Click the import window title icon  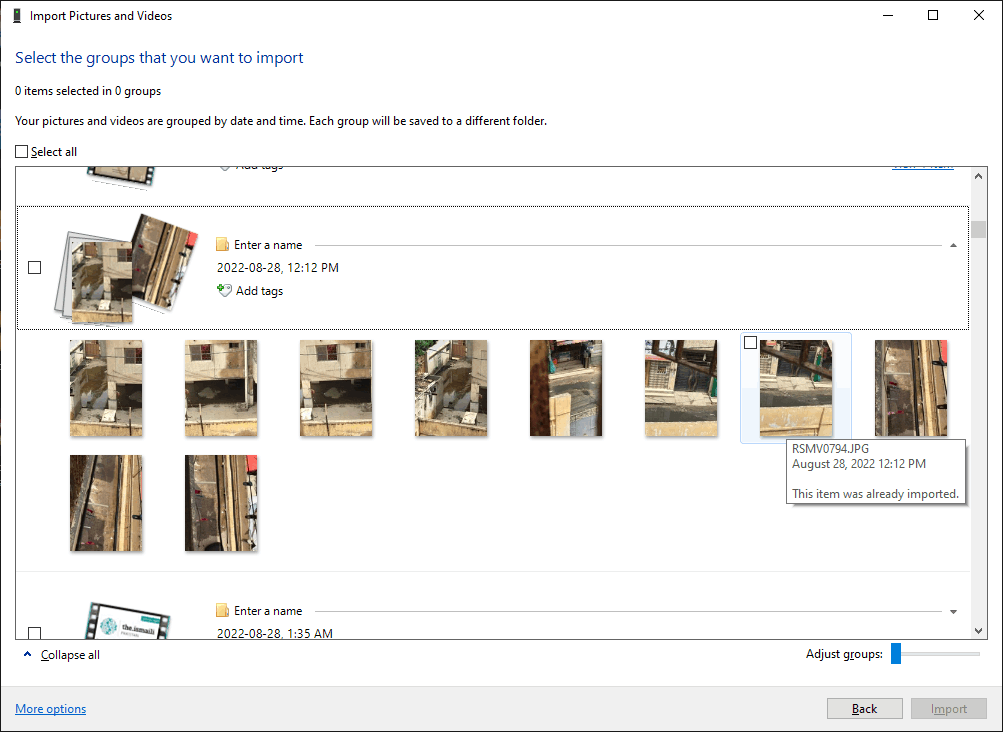[17, 16]
